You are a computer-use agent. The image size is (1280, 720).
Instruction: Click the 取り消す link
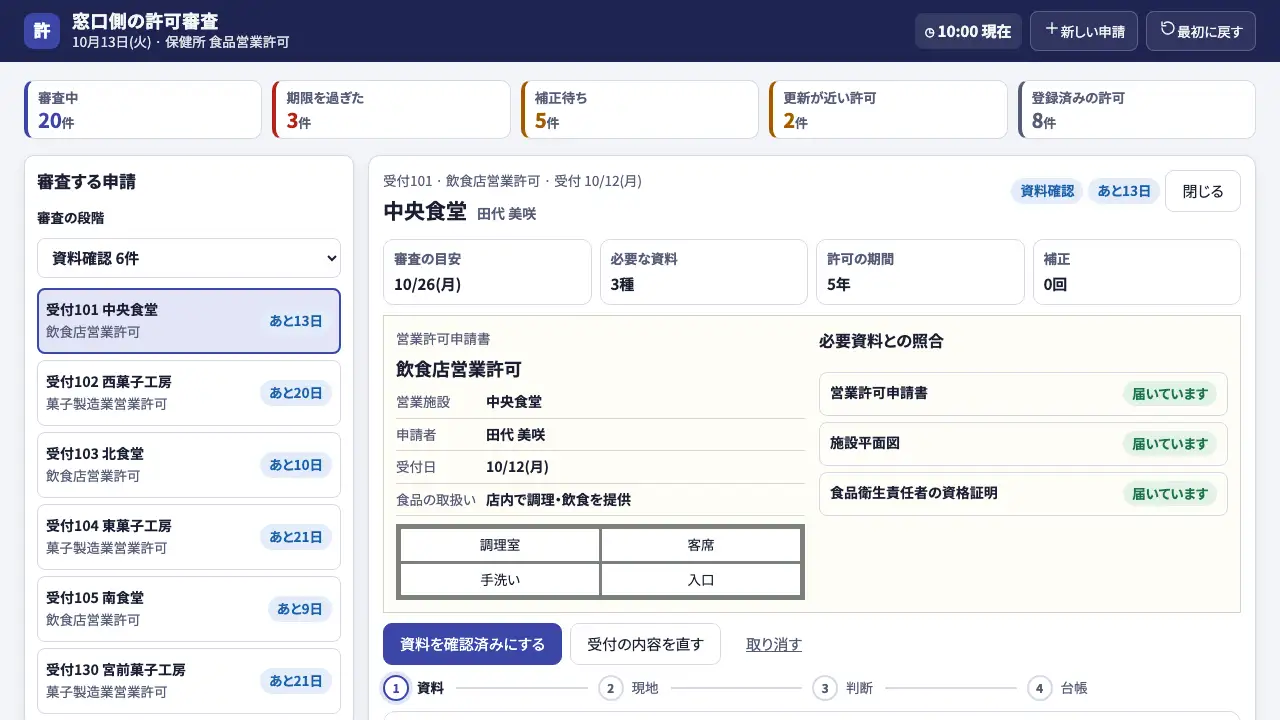point(774,645)
